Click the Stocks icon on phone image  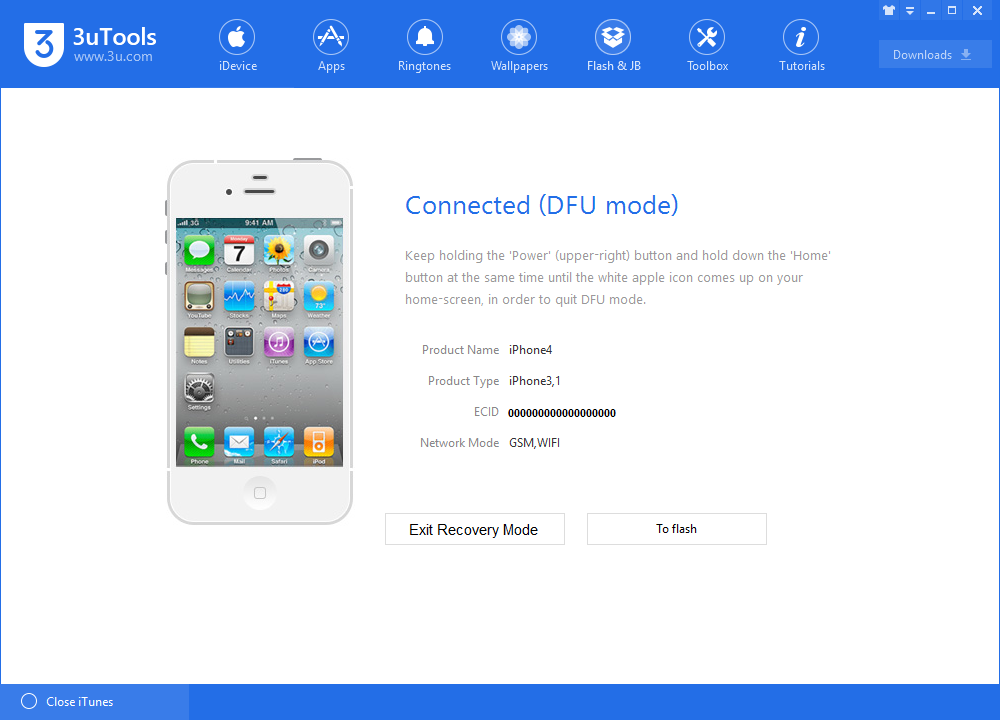point(239,296)
